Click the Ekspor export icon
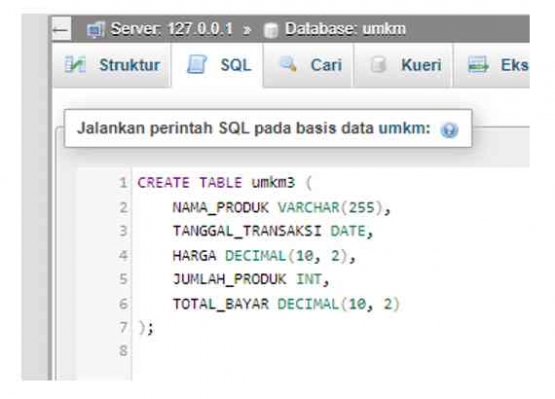The image size is (555, 399). 478,65
